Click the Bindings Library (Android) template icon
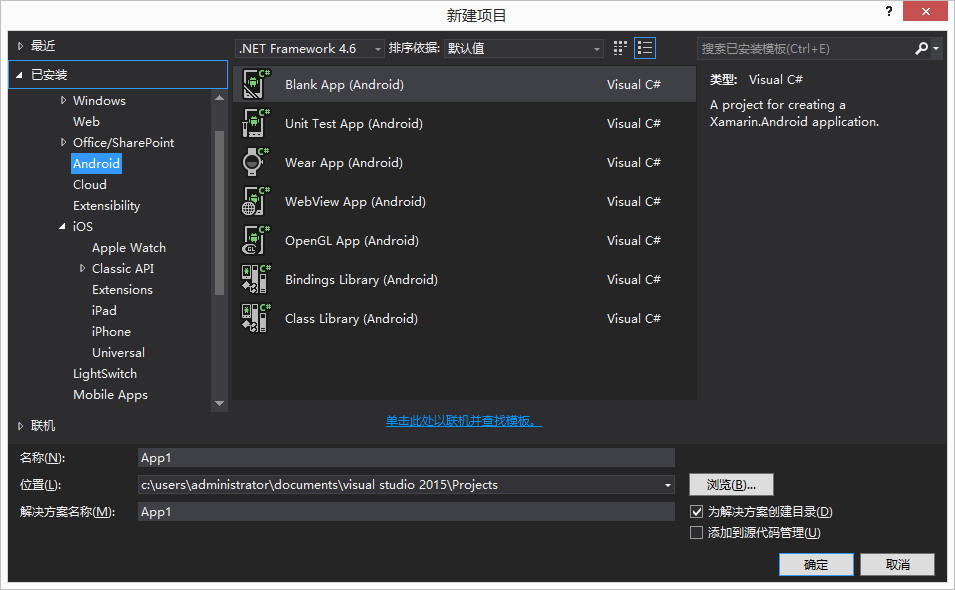This screenshot has height=590, width=955. coord(256,279)
